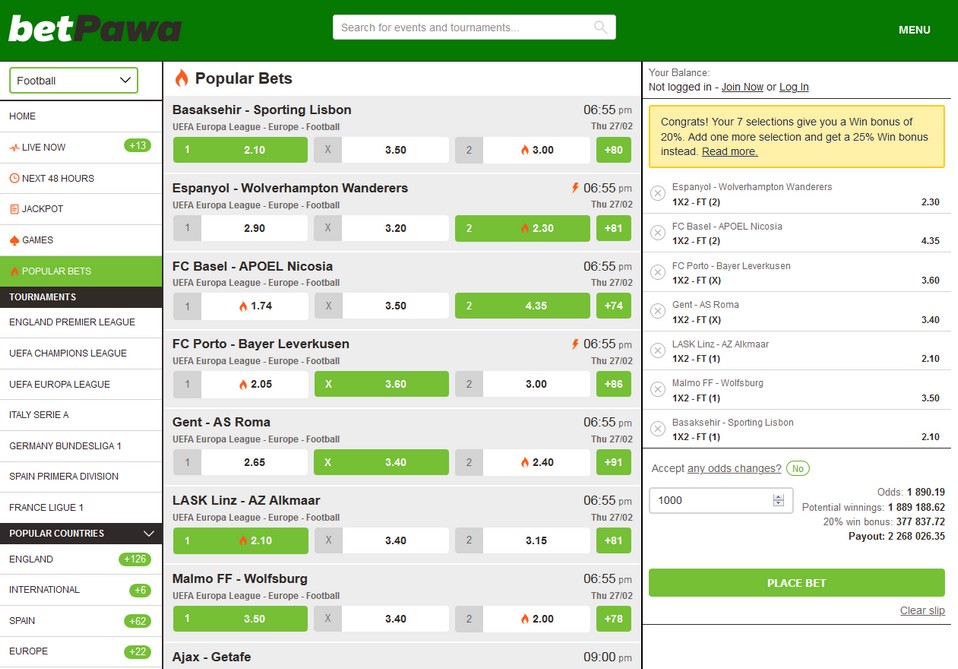Viewport: 958px width, 669px height.
Task: Click the Log In link
Action: click(794, 87)
